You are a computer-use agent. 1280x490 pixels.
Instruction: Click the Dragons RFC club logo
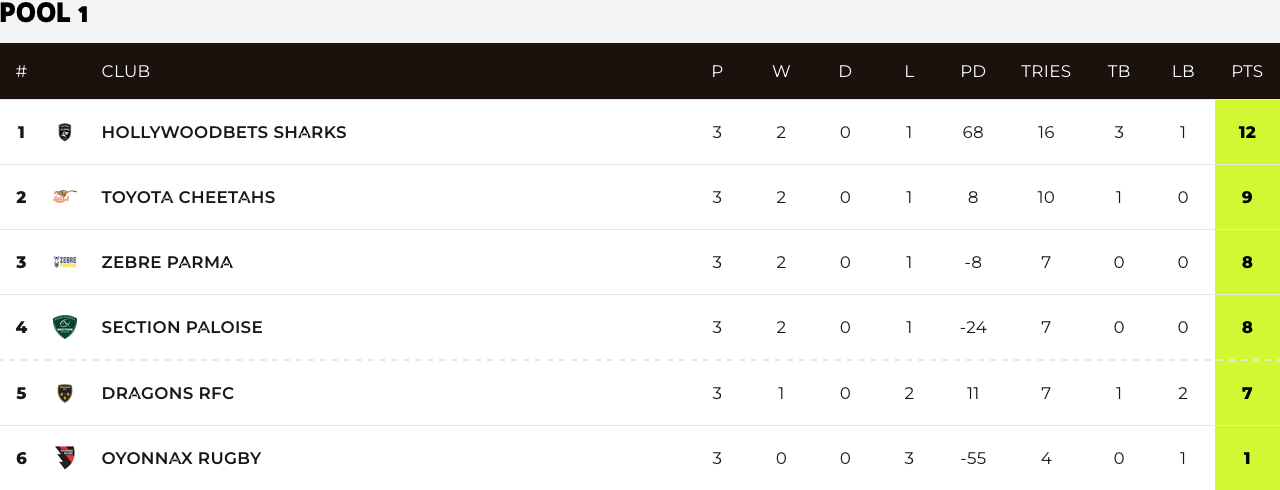pyautogui.click(x=65, y=393)
